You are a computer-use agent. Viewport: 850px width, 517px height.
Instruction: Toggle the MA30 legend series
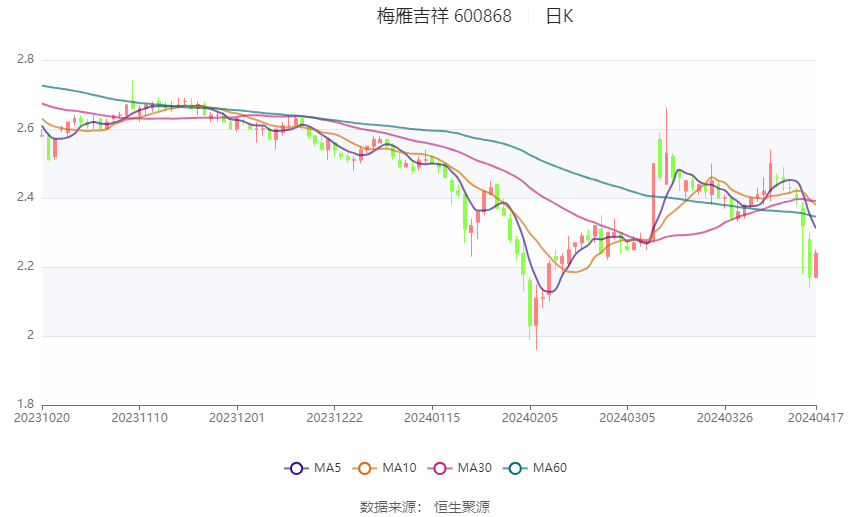point(460,468)
